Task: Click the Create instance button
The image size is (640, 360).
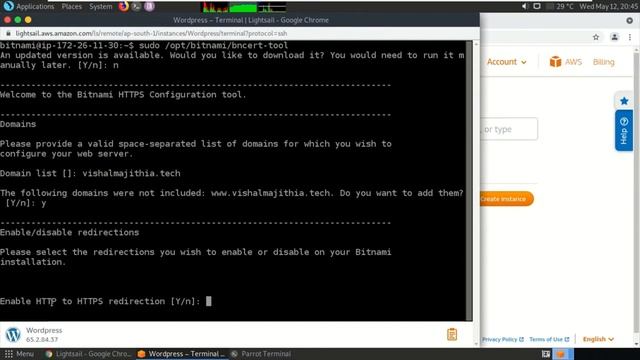Action: pyautogui.click(x=507, y=199)
